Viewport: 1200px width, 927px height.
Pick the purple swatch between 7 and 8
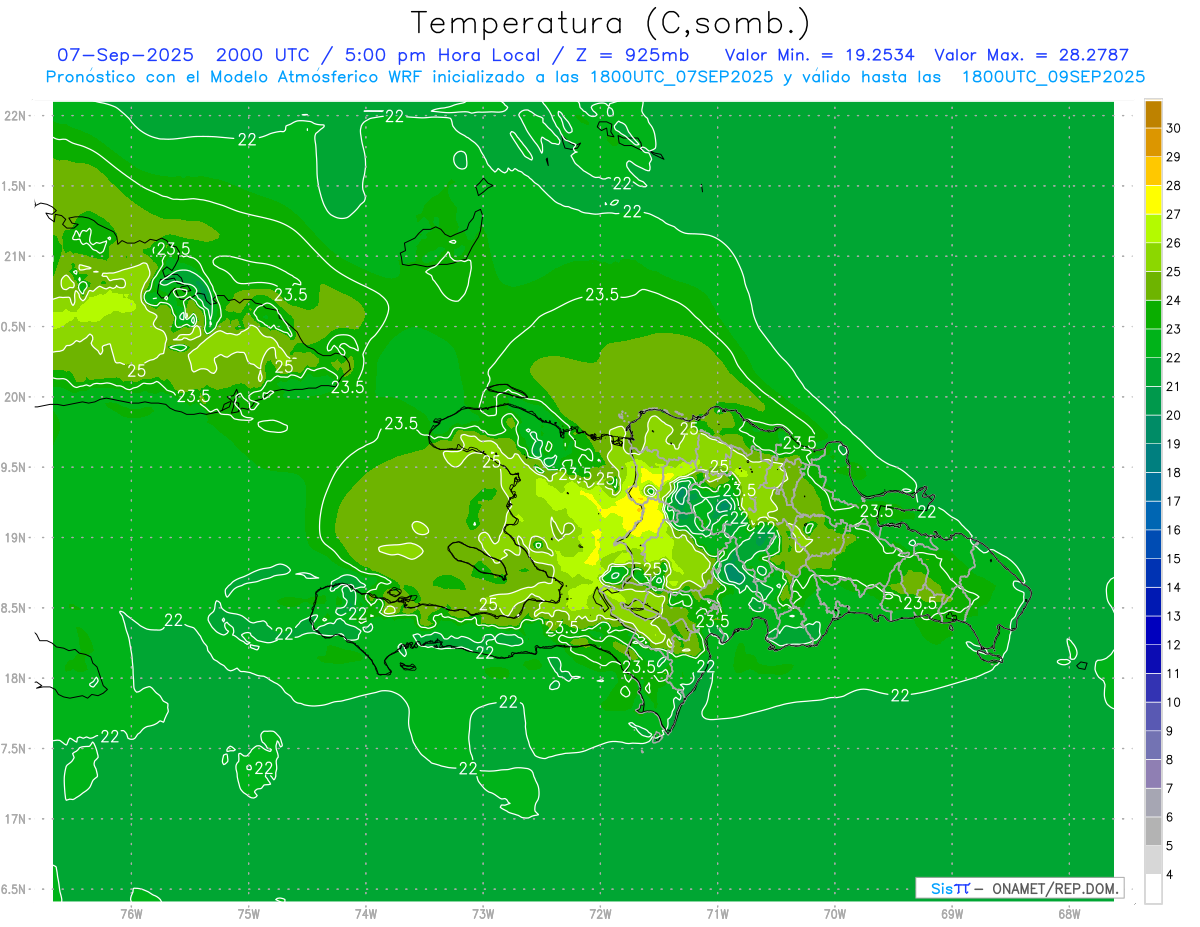[x=1153, y=774]
